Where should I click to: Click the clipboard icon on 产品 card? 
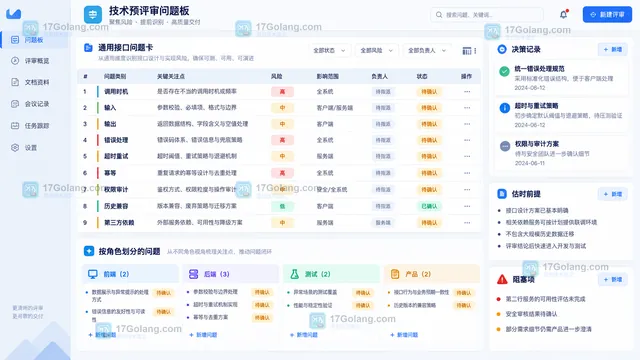tap(395, 274)
